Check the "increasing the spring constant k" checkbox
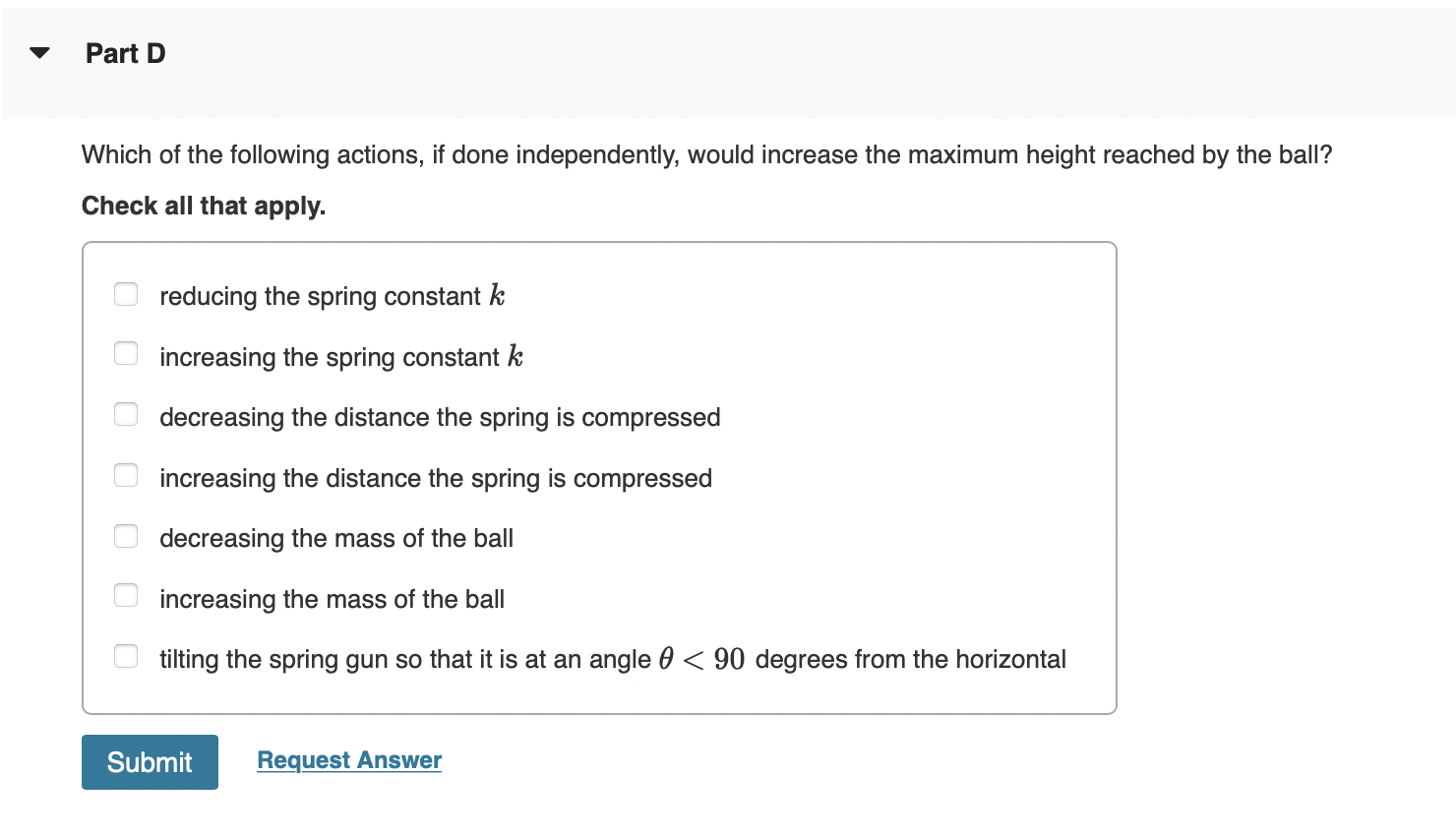The width and height of the screenshot is (1456, 836). click(x=126, y=354)
